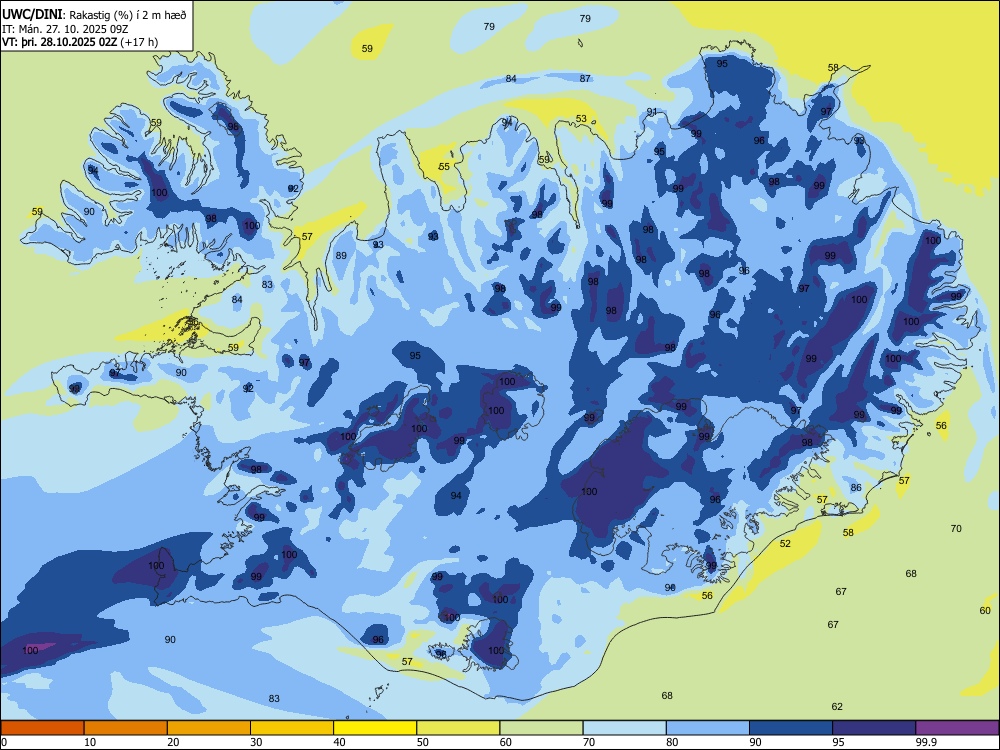Click the humidity value '86' on the map

[x=856, y=488]
